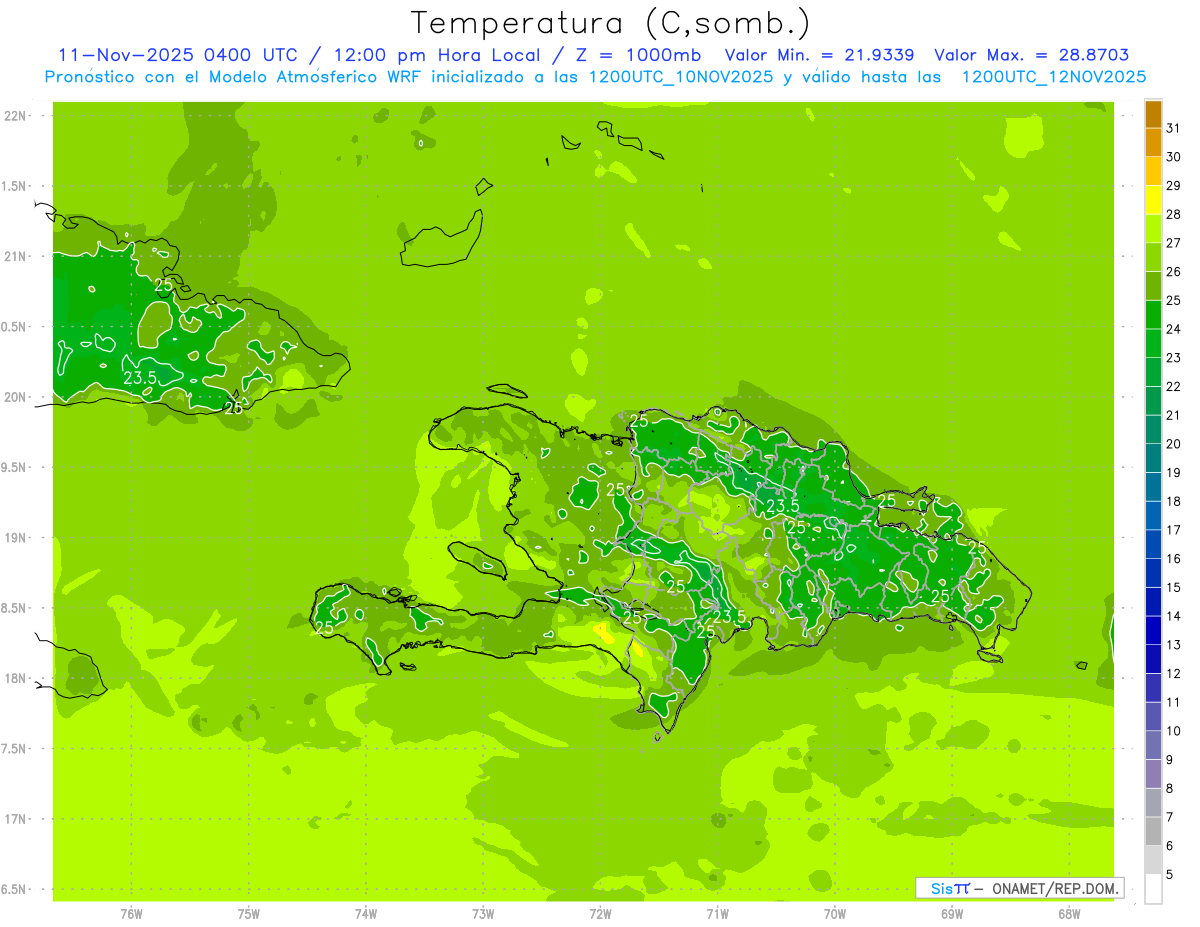Select the "Valor Min. = 21.9339" value

819,55
